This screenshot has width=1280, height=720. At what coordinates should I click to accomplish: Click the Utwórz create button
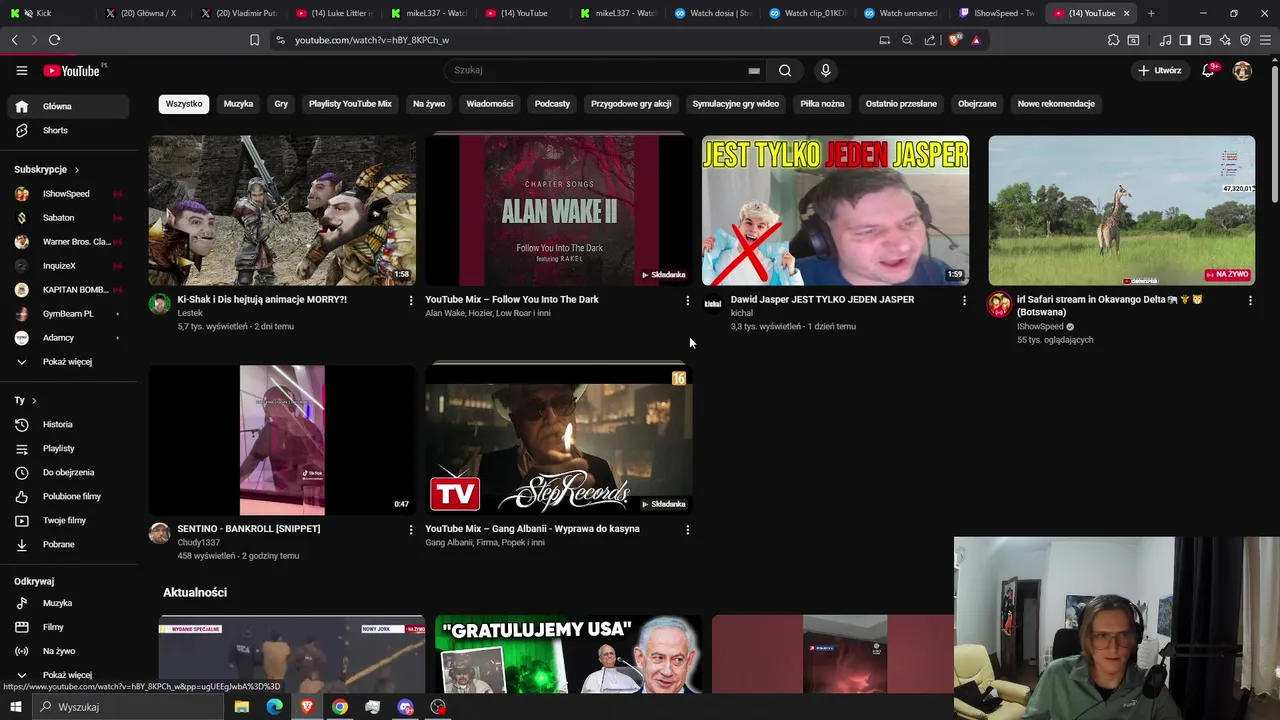pyautogui.click(x=1160, y=70)
